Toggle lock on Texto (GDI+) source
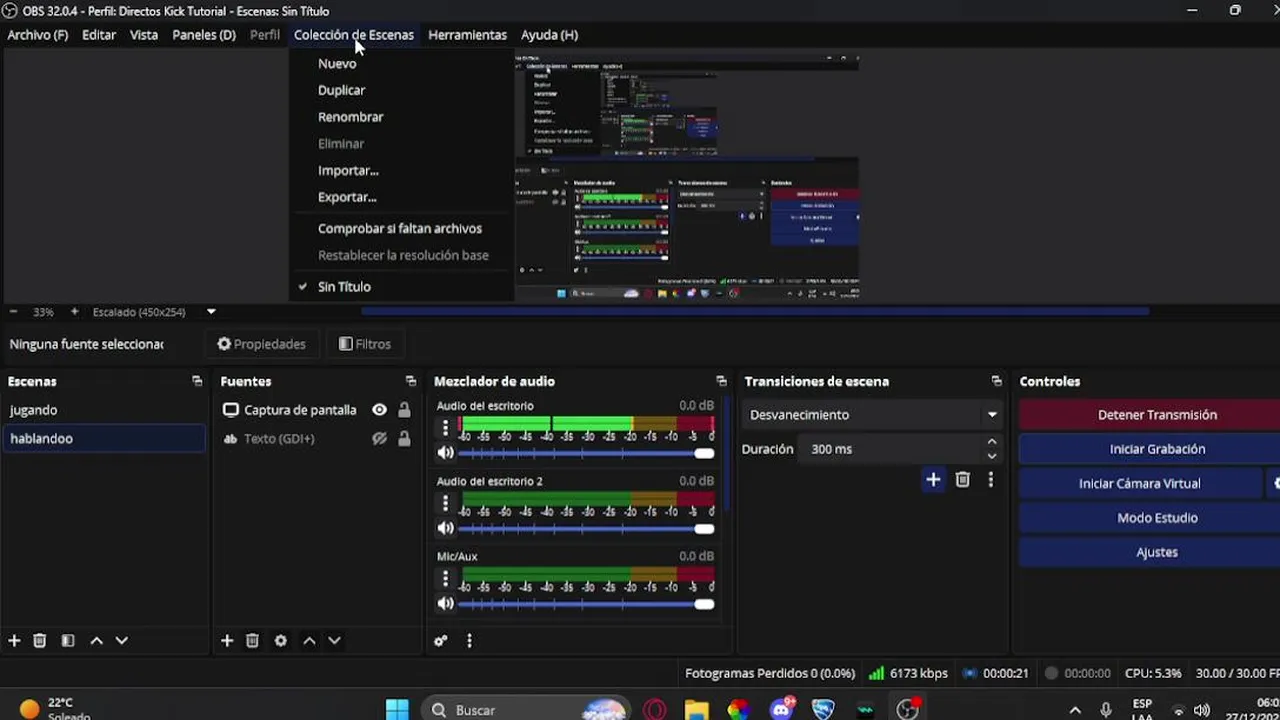The image size is (1280, 720). click(404, 439)
